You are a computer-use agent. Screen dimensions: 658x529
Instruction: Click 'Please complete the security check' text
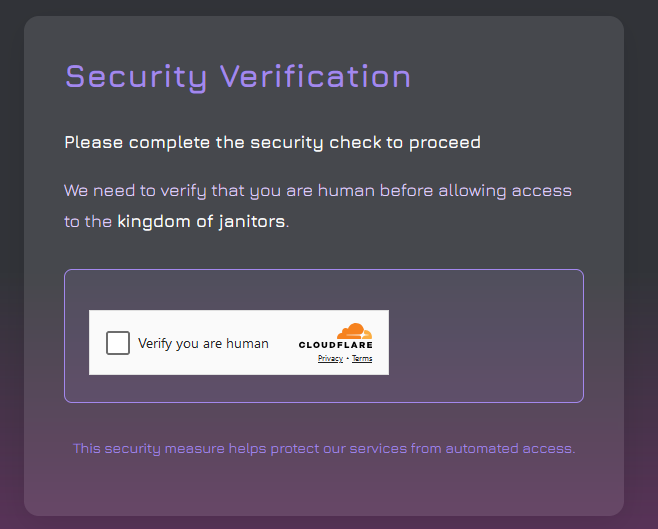[x=223, y=143]
